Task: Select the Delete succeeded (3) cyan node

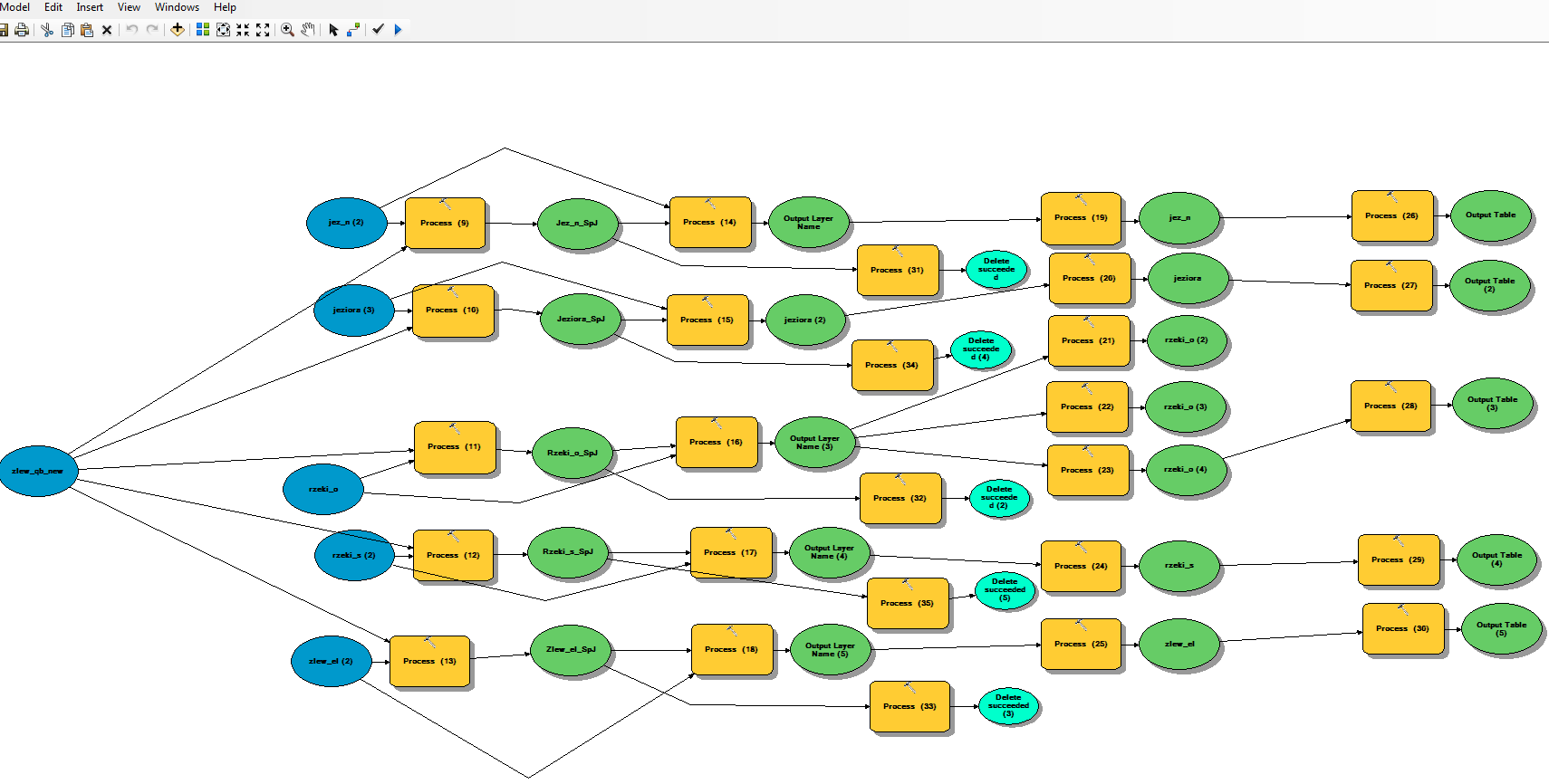Action: tap(1008, 705)
